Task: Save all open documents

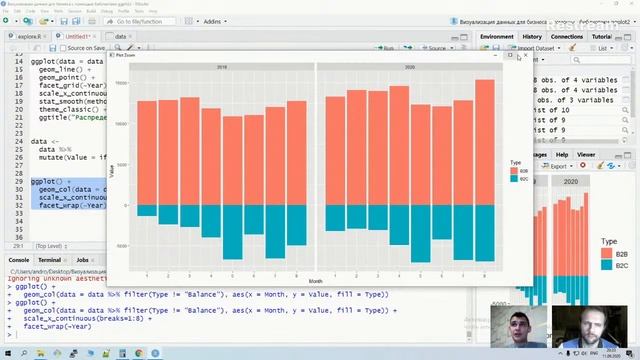Action: [76, 21]
